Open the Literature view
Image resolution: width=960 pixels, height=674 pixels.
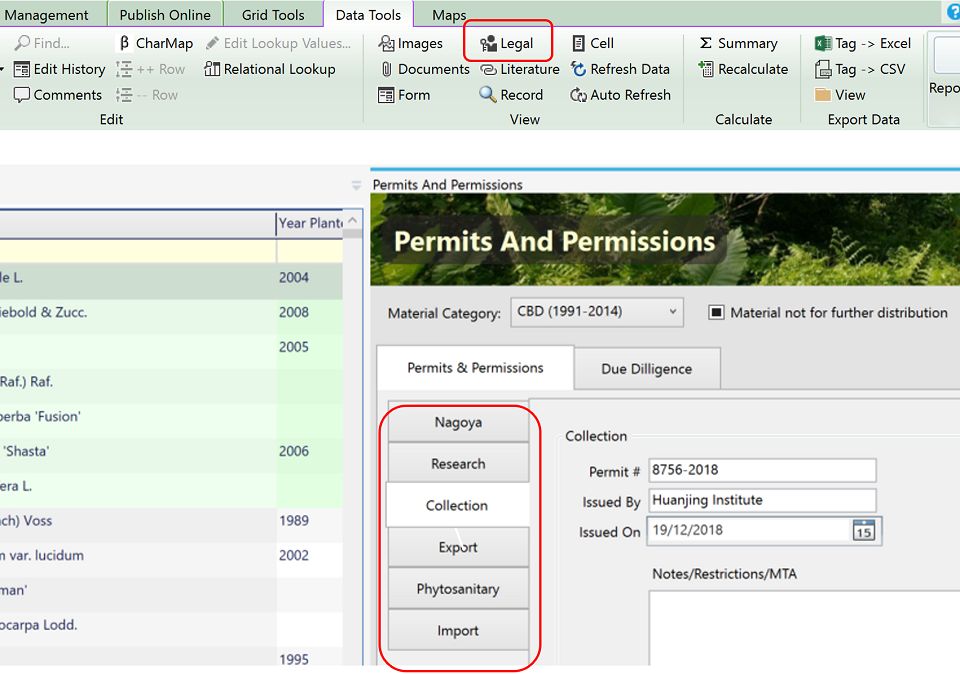tap(520, 69)
